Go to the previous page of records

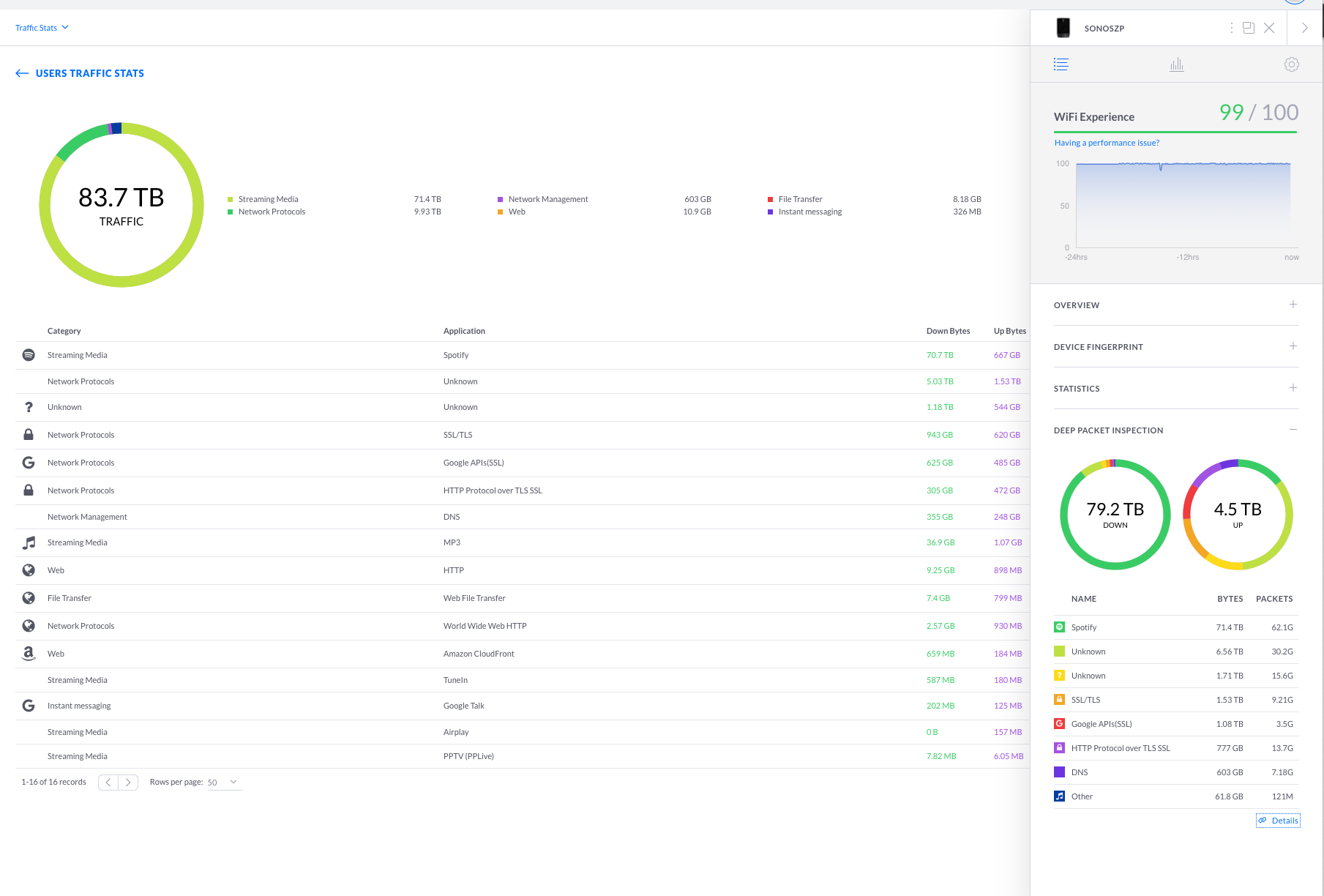(x=108, y=783)
